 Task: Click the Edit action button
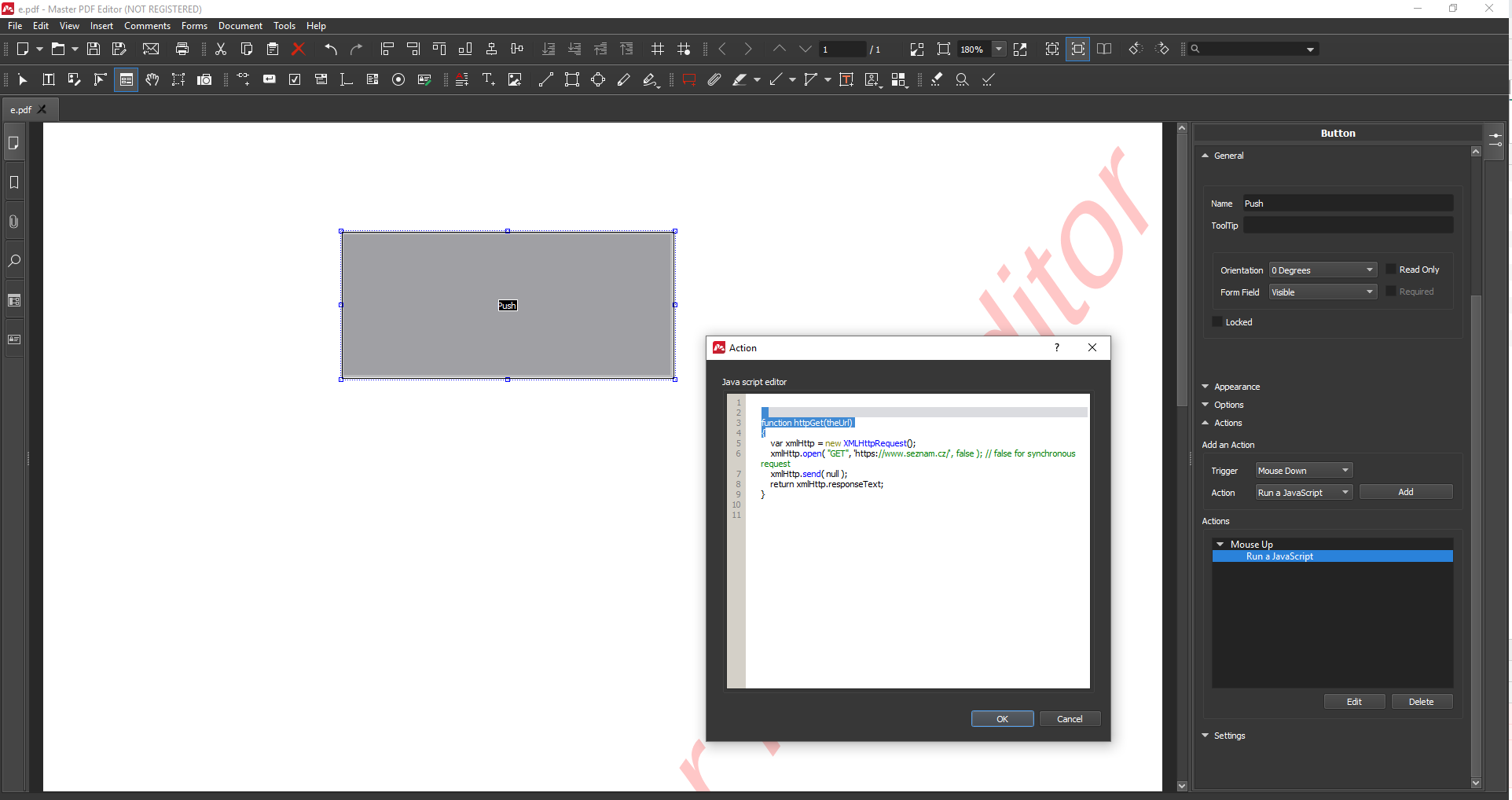1354,701
